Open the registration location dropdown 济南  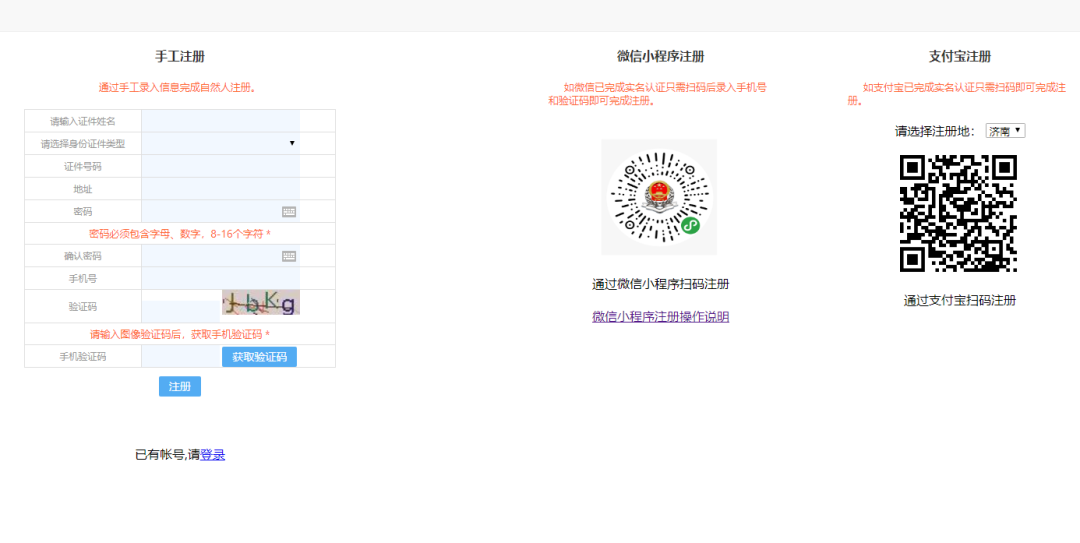(x=1006, y=131)
